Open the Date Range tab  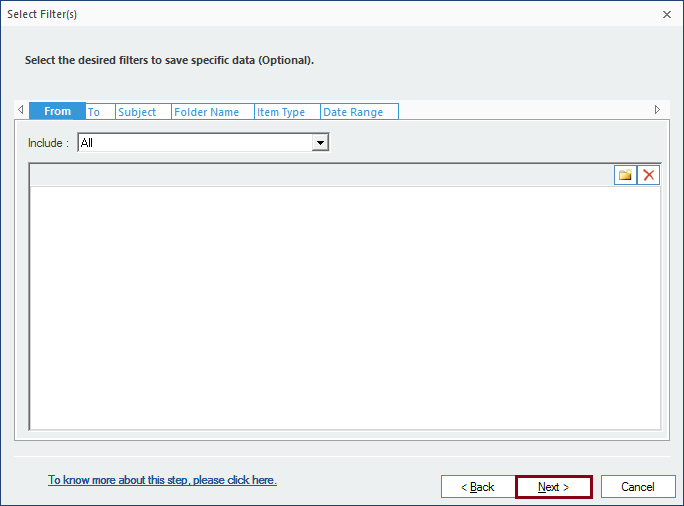(x=359, y=112)
